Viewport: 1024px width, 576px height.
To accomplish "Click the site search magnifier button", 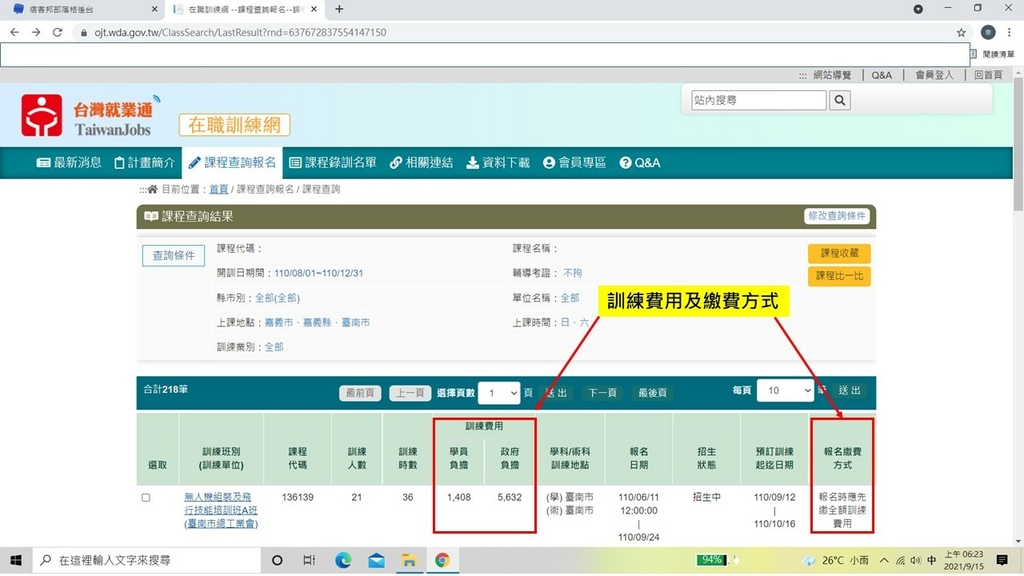I will (x=840, y=100).
